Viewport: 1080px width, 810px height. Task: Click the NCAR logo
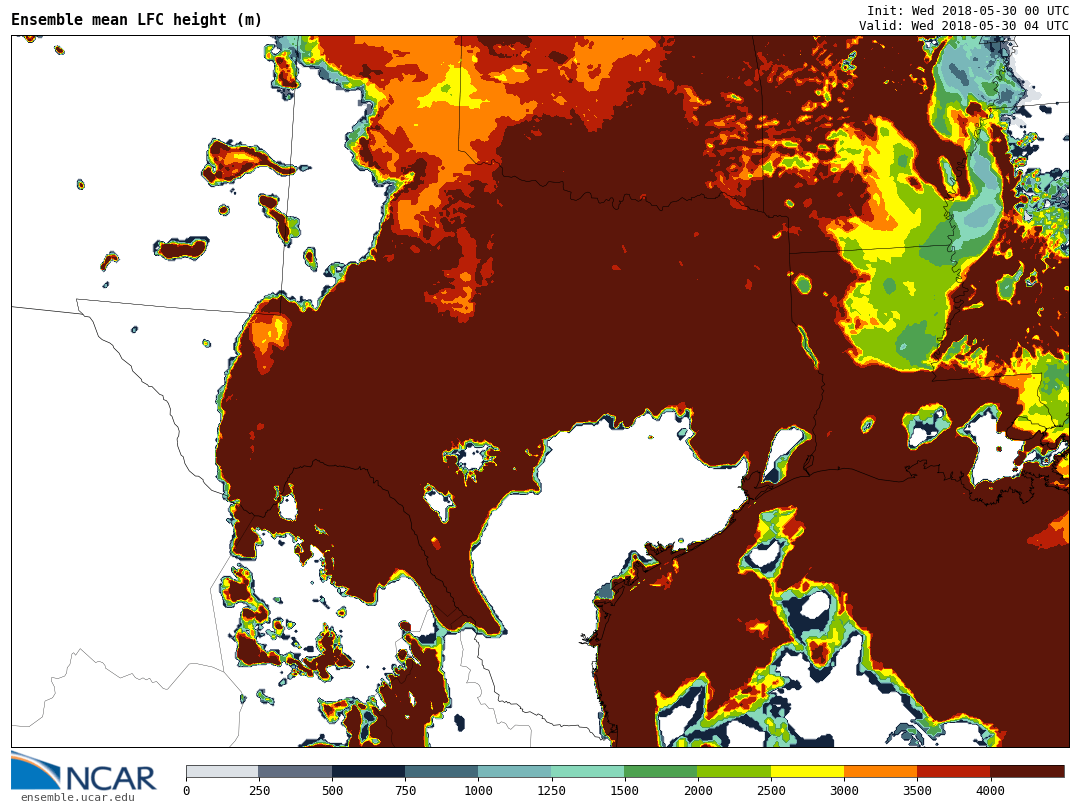(x=83, y=772)
